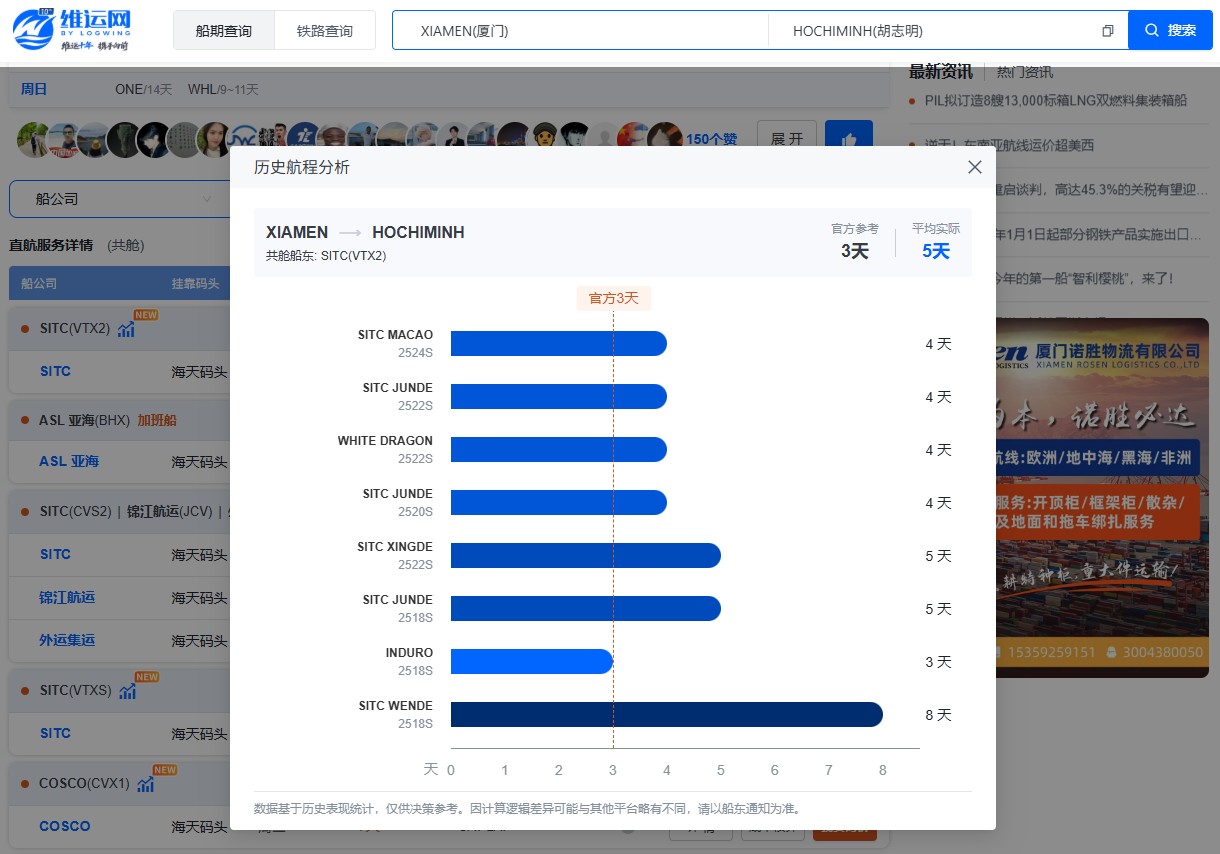The image size is (1220, 854).
Task: Select the 船期查询 tab
Action: click(224, 31)
